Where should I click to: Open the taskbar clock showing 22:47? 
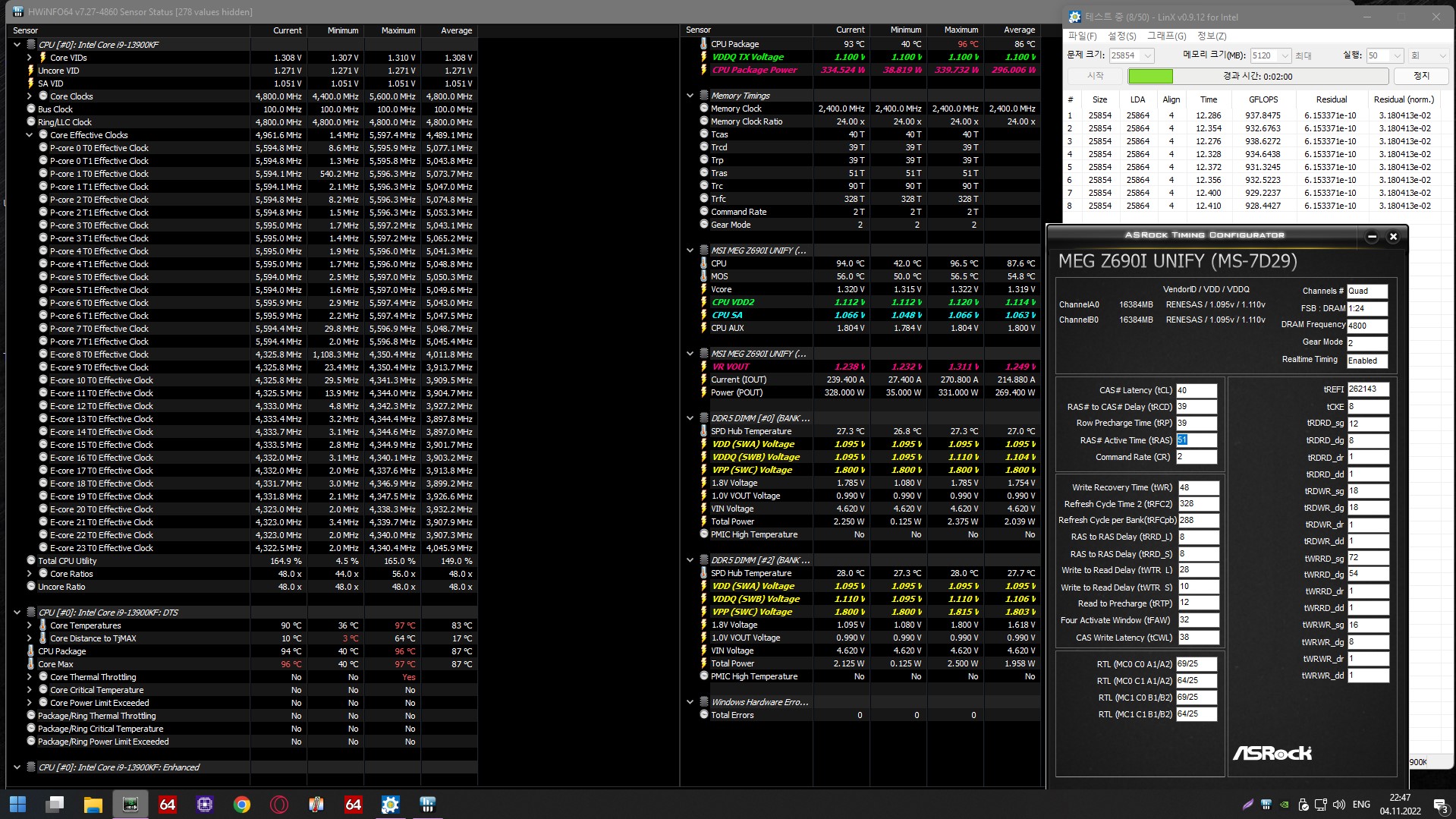click(x=1400, y=805)
